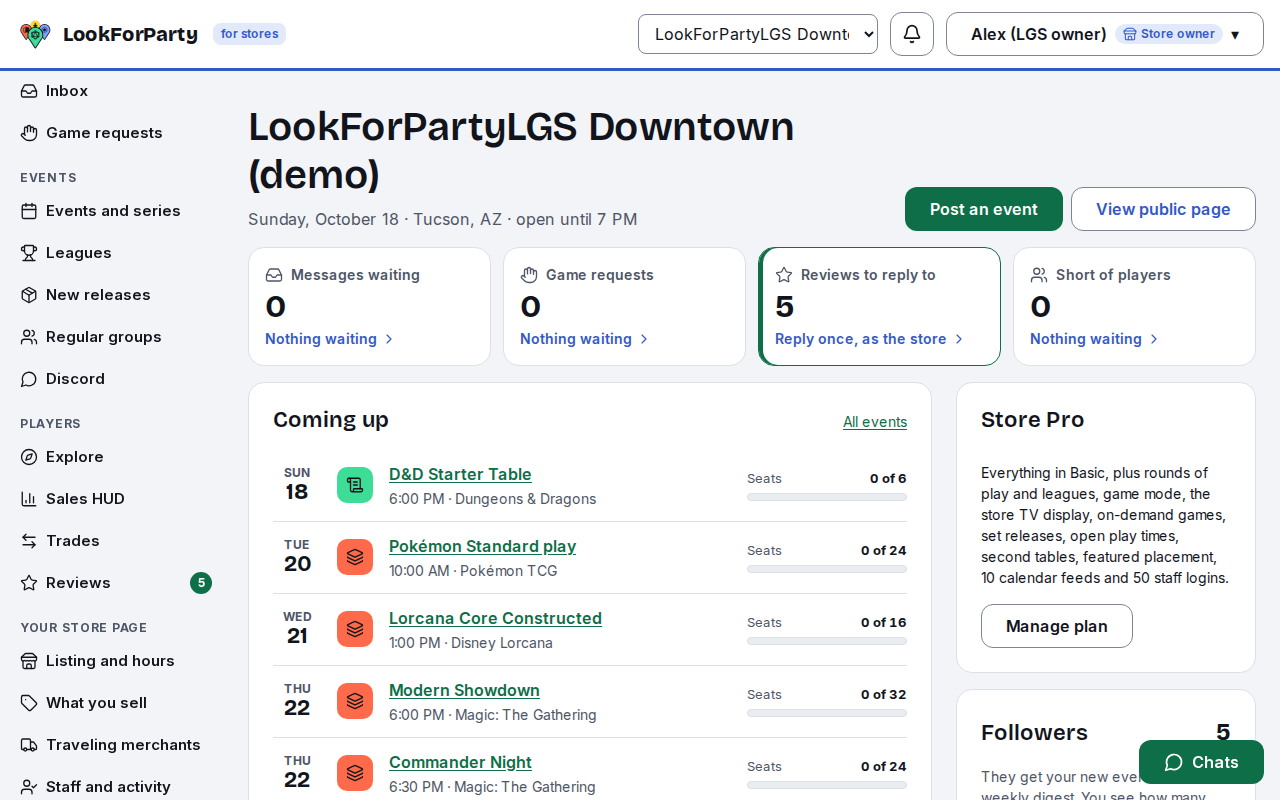Viewport: 1280px width, 800px height.
Task: Open the D&D Starter Table event link
Action: [x=460, y=474]
